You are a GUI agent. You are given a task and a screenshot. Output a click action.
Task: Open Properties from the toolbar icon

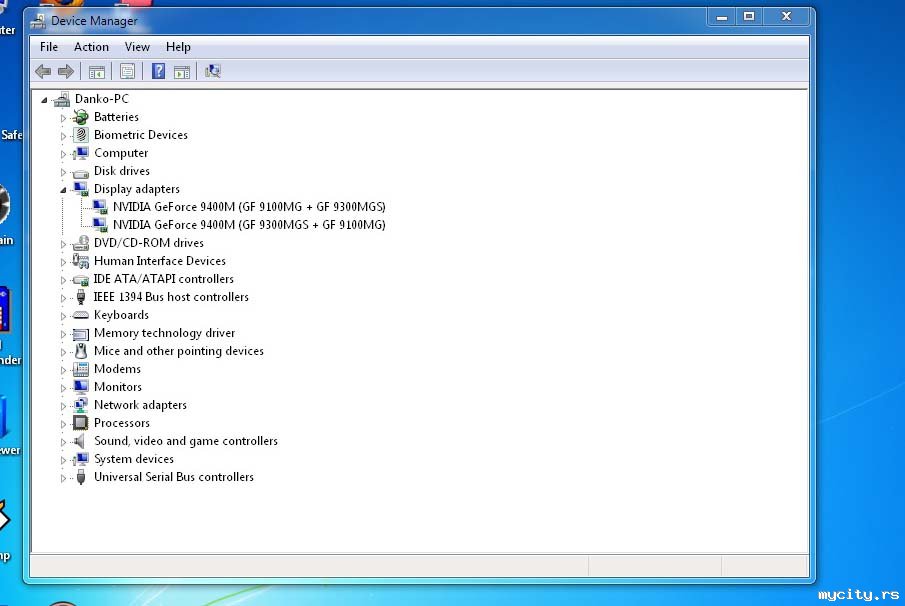pyautogui.click(x=127, y=72)
